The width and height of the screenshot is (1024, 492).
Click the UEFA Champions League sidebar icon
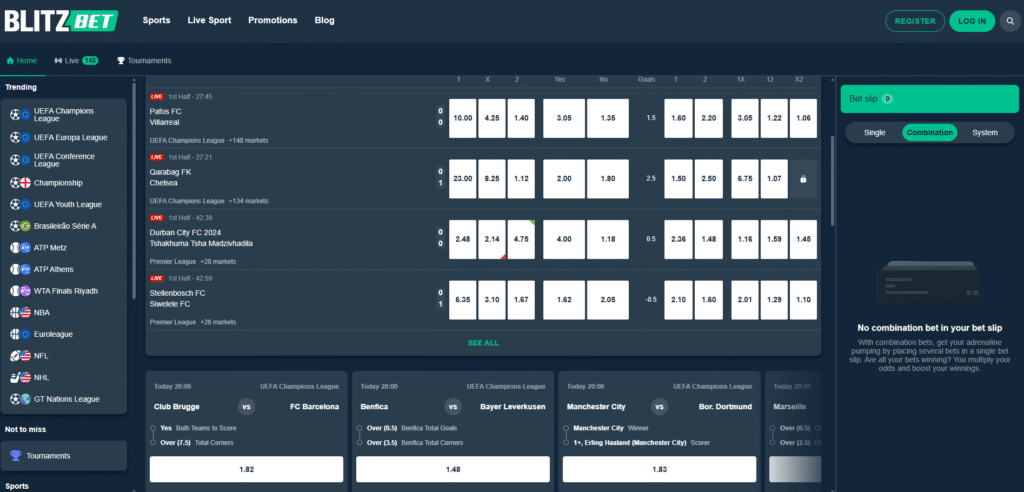pos(21,115)
